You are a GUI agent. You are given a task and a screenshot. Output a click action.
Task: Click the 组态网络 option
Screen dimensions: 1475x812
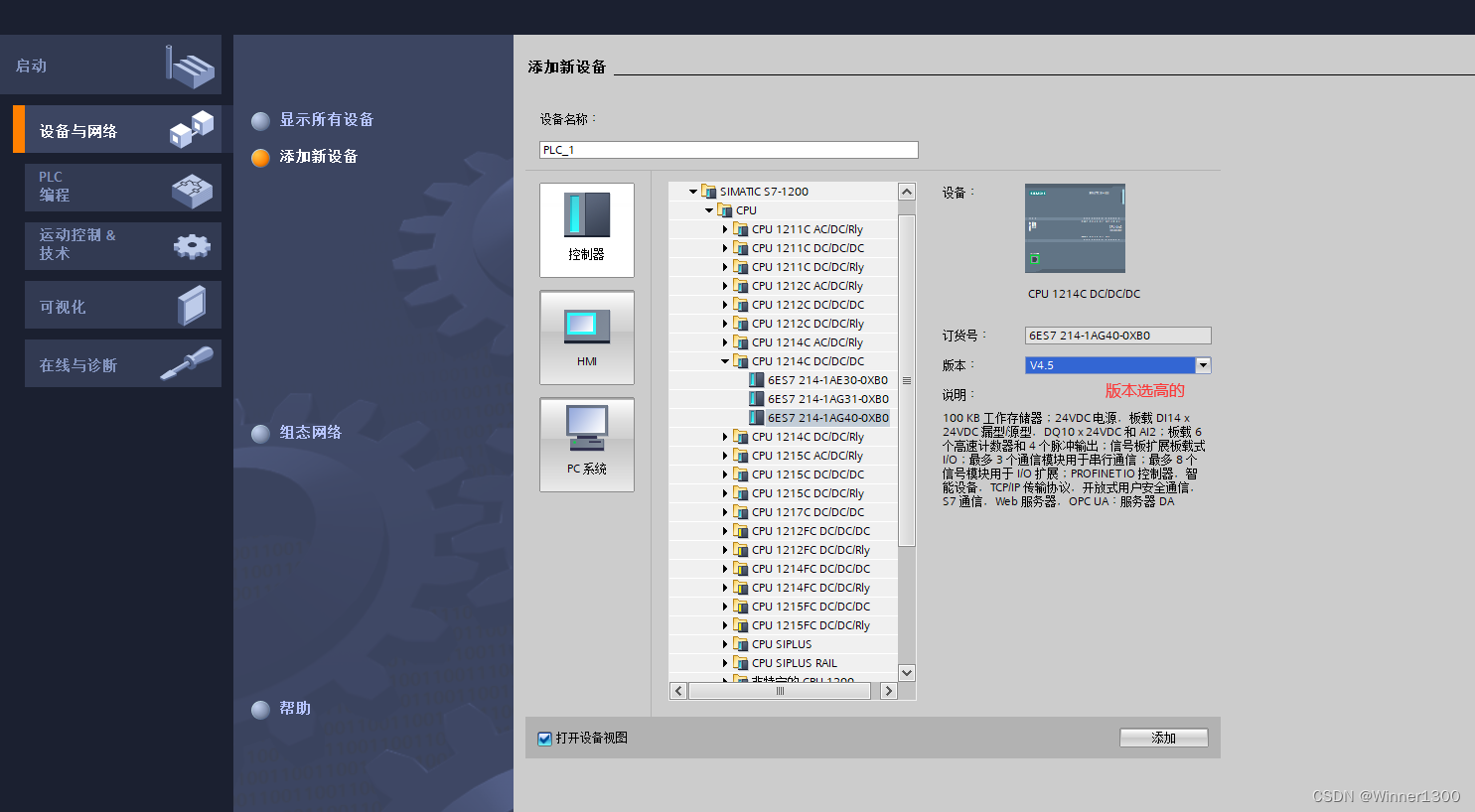coord(311,433)
